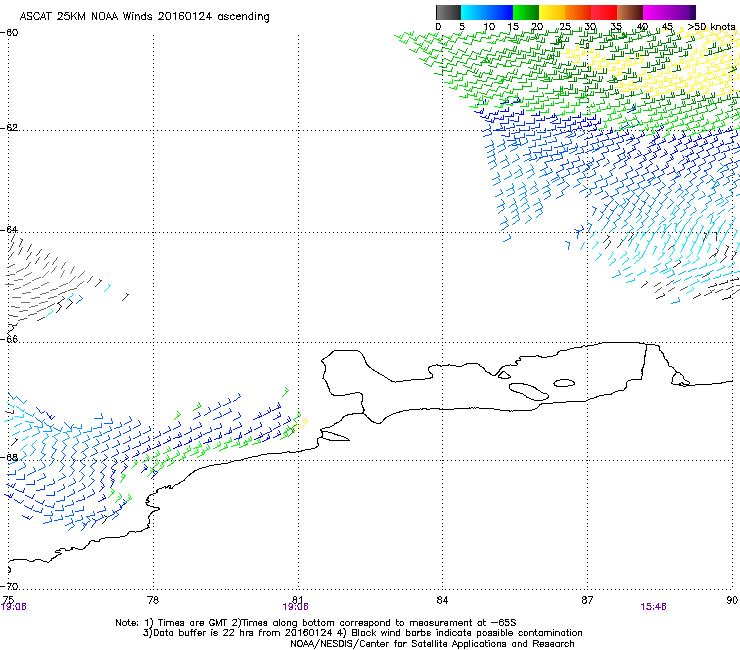740x650 pixels.
Task: Click the orange 25-30 knots legend segment
Action: pos(578,12)
